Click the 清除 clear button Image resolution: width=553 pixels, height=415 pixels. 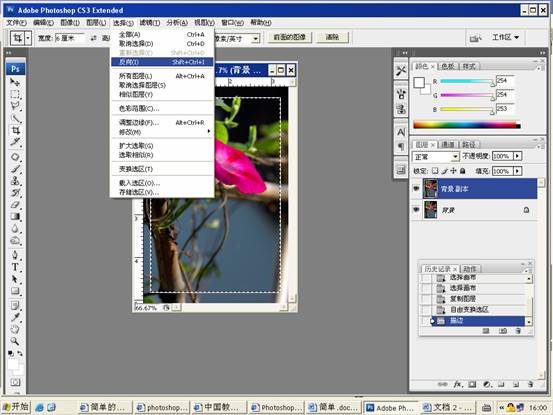(332, 37)
